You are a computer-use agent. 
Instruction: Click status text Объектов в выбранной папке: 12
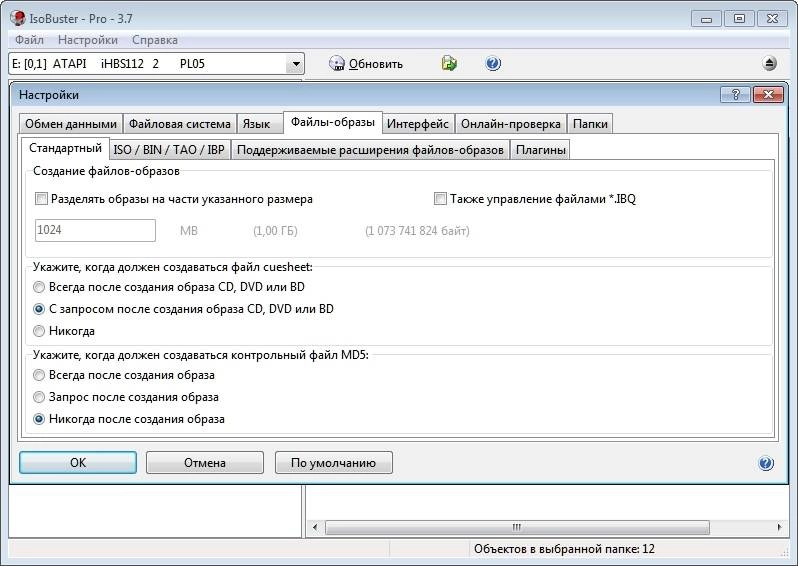564,549
